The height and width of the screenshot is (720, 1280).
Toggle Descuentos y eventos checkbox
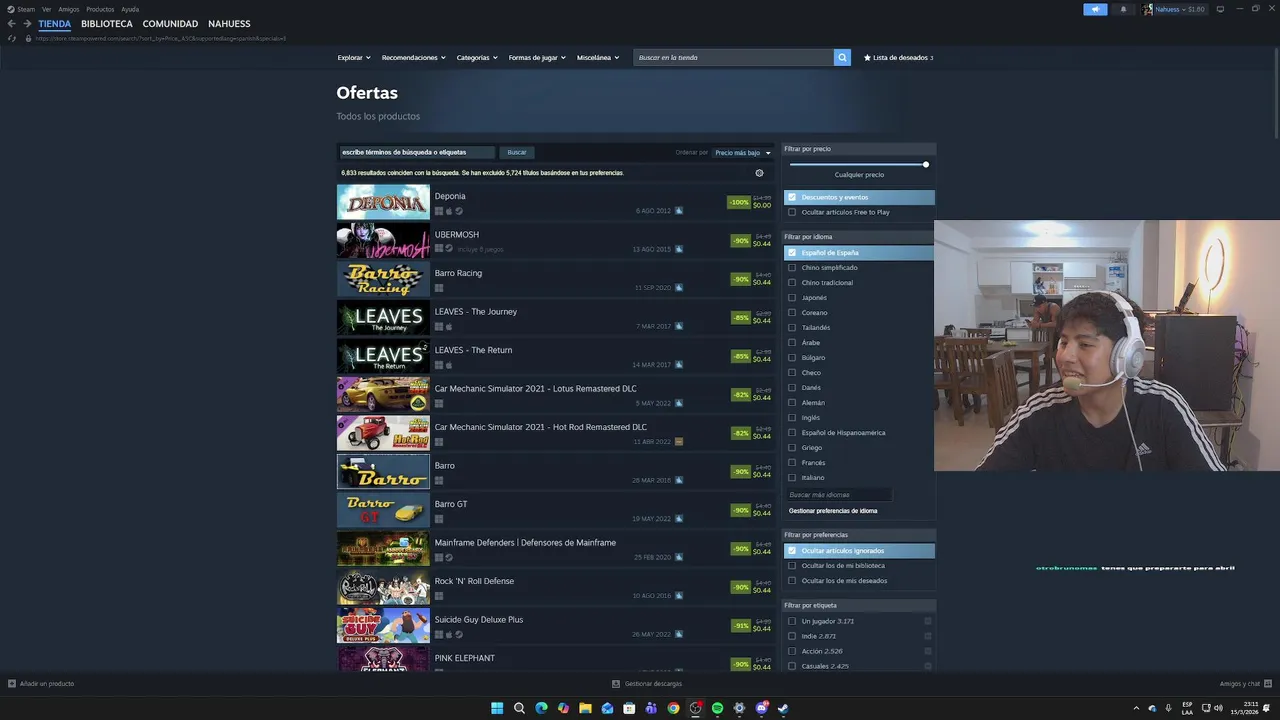792,197
